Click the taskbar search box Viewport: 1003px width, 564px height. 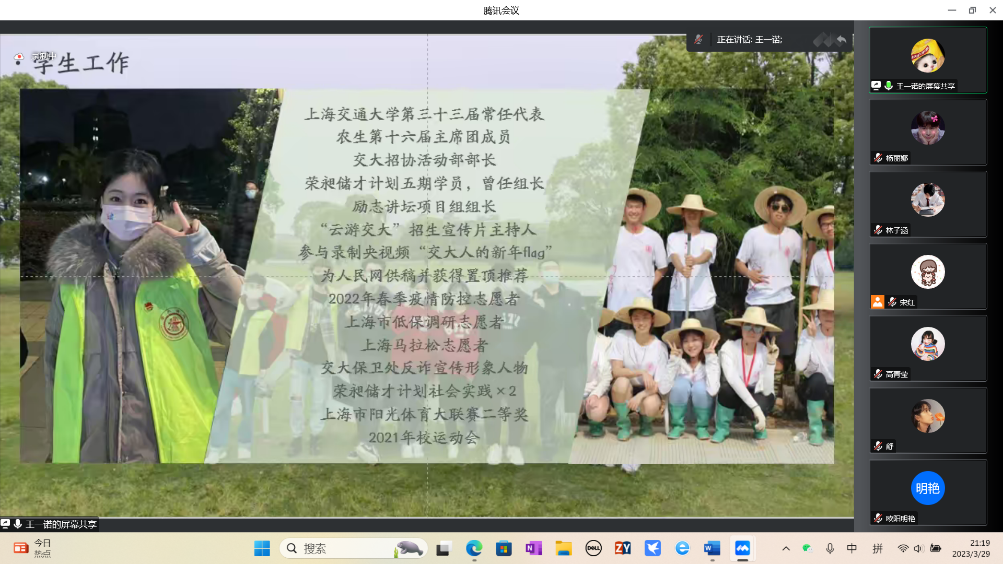pos(353,548)
